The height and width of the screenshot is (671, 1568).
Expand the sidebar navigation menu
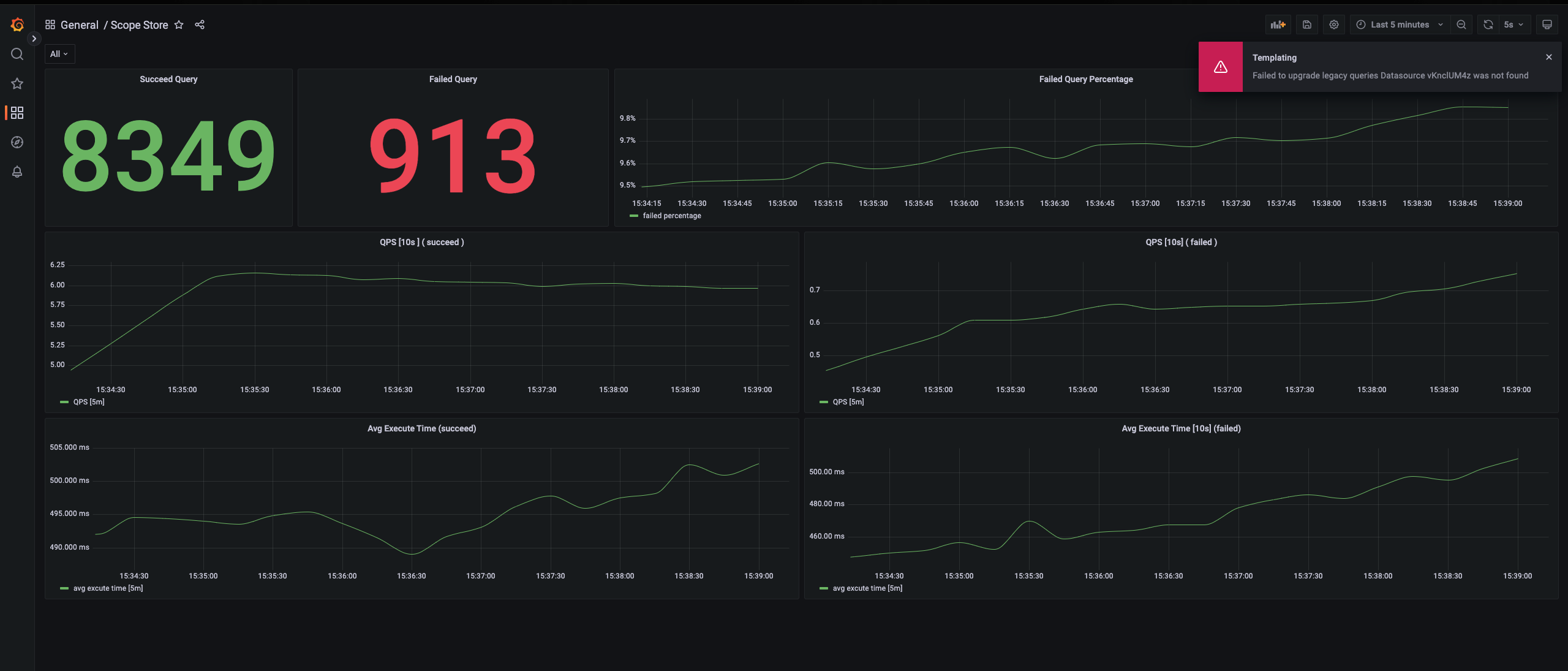[x=34, y=39]
